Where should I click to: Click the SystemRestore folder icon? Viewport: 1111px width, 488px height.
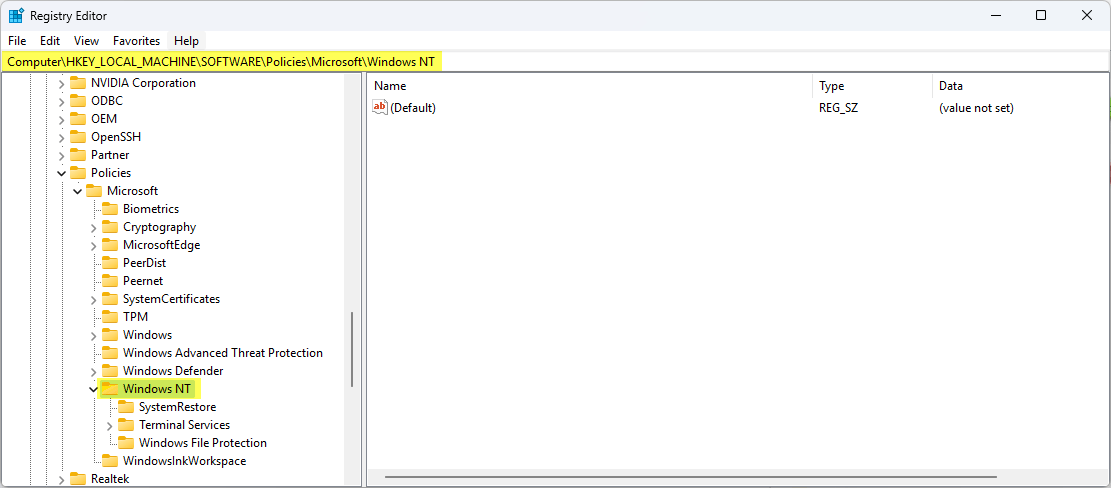125,407
